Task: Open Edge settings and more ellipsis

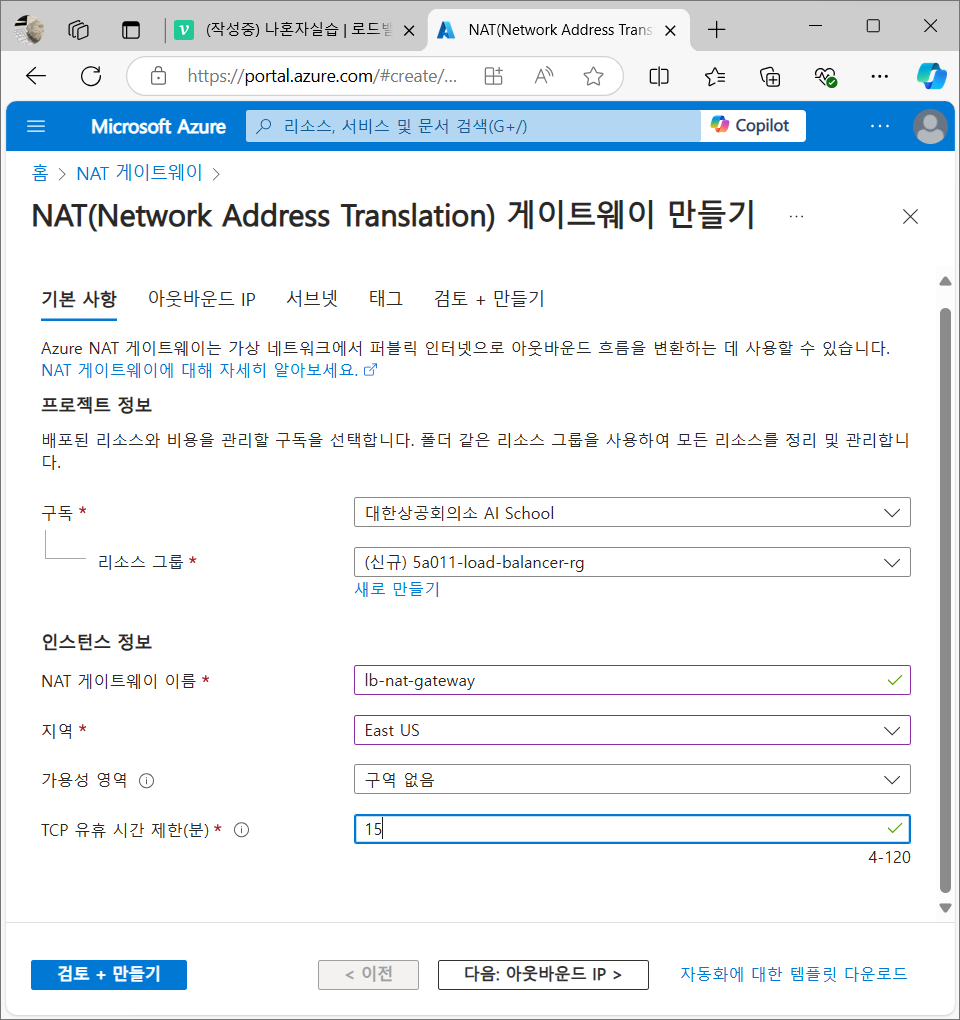Action: point(879,77)
